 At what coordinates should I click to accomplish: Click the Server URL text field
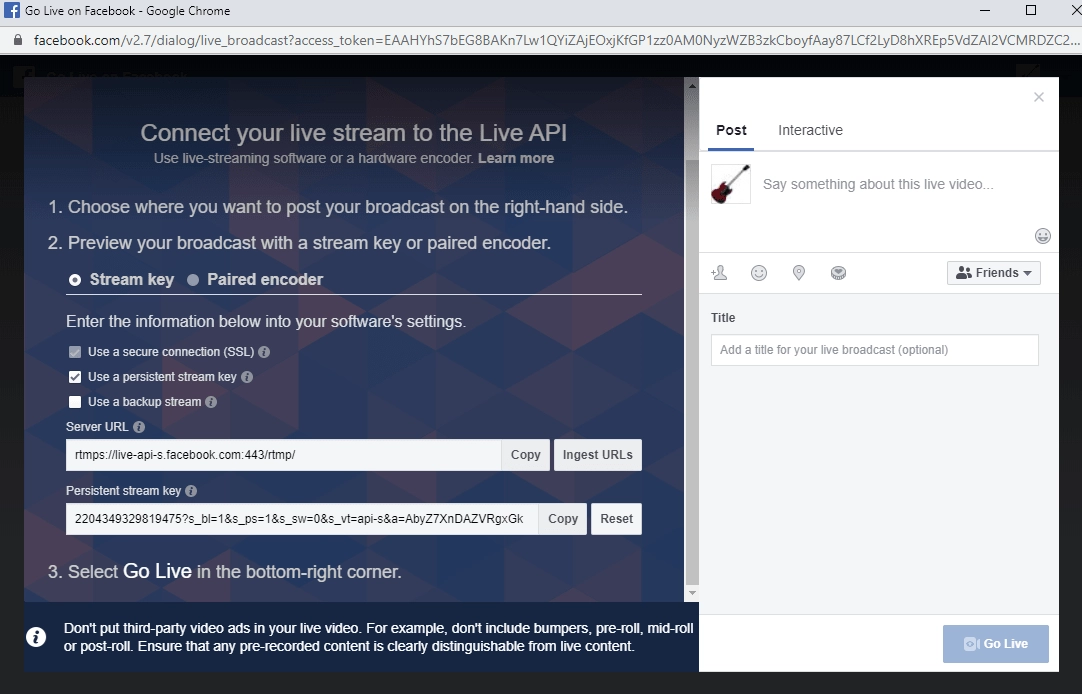pos(284,455)
